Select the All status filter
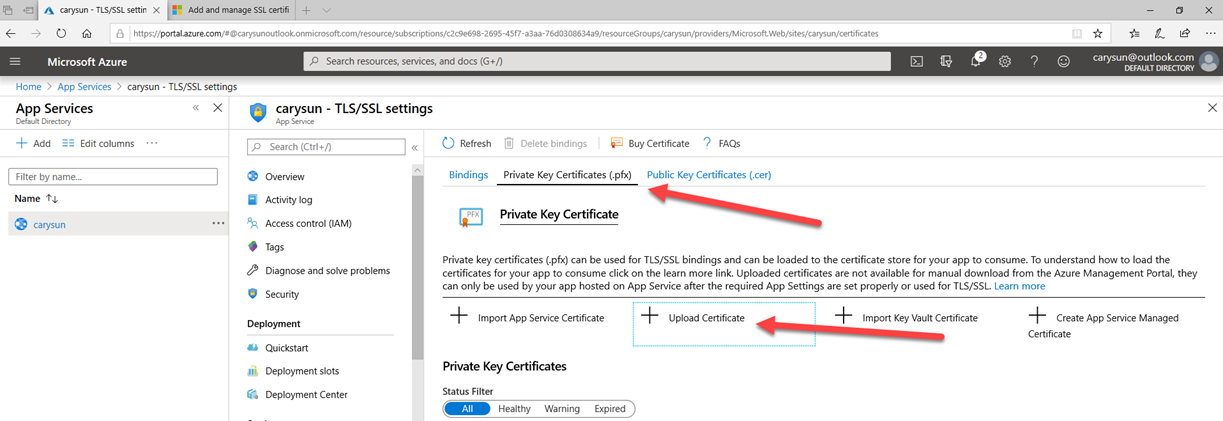The image size is (1223, 421). (x=467, y=408)
